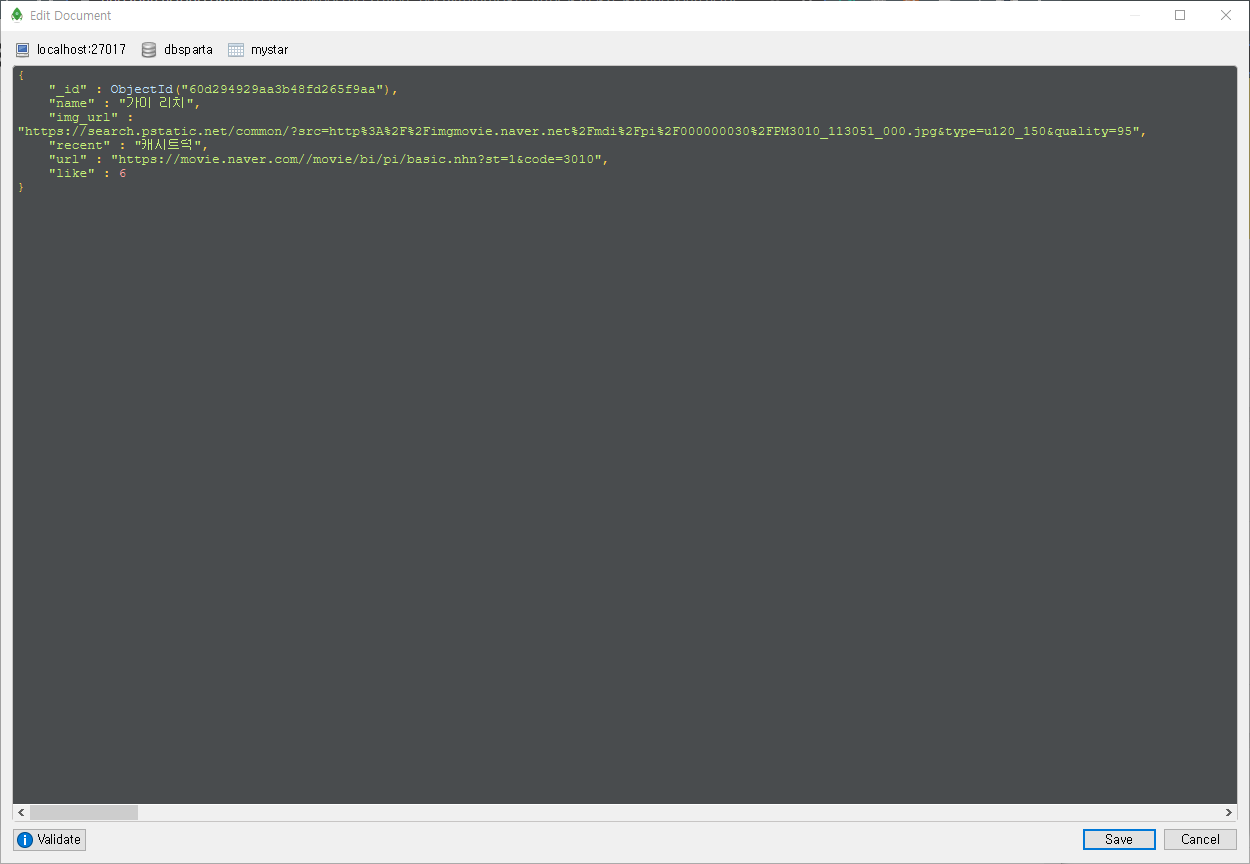Click the Save button
The image size is (1250, 864).
pos(1119,839)
